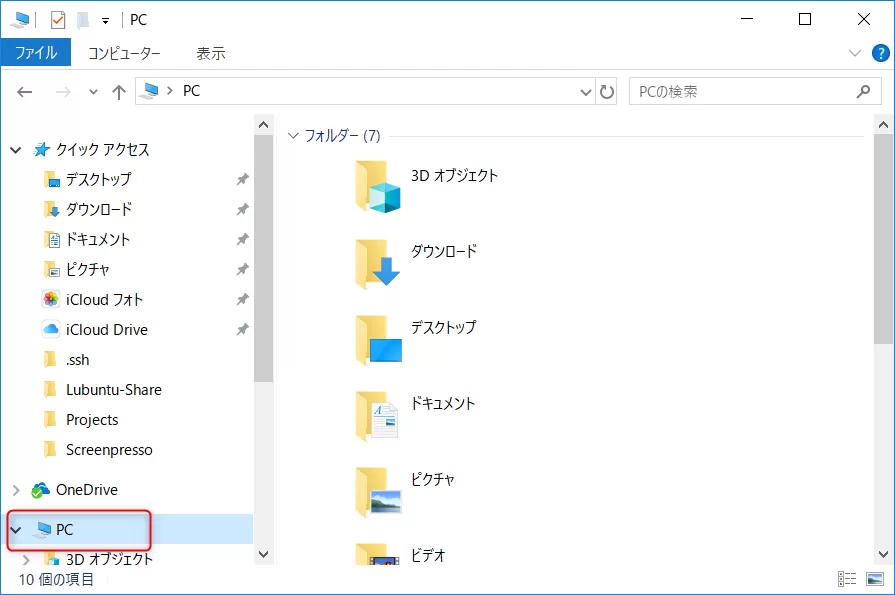Click the back navigation arrow
The image size is (895, 595).
24,91
